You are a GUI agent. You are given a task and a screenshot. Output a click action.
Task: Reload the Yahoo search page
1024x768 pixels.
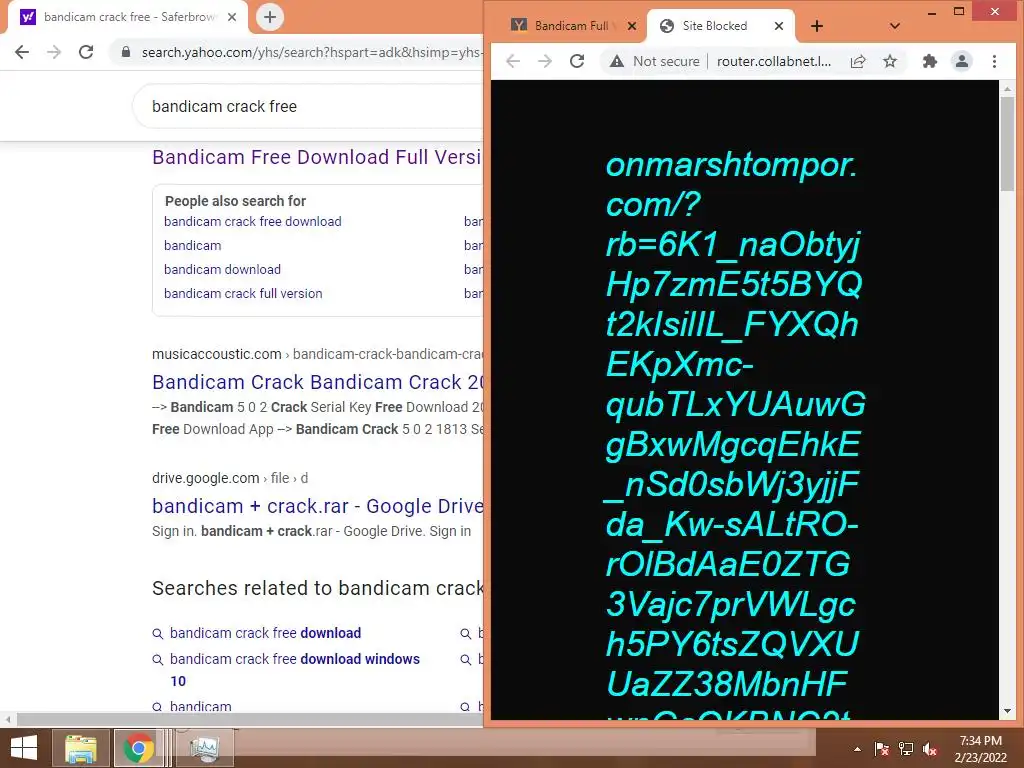pyautogui.click(x=86, y=52)
